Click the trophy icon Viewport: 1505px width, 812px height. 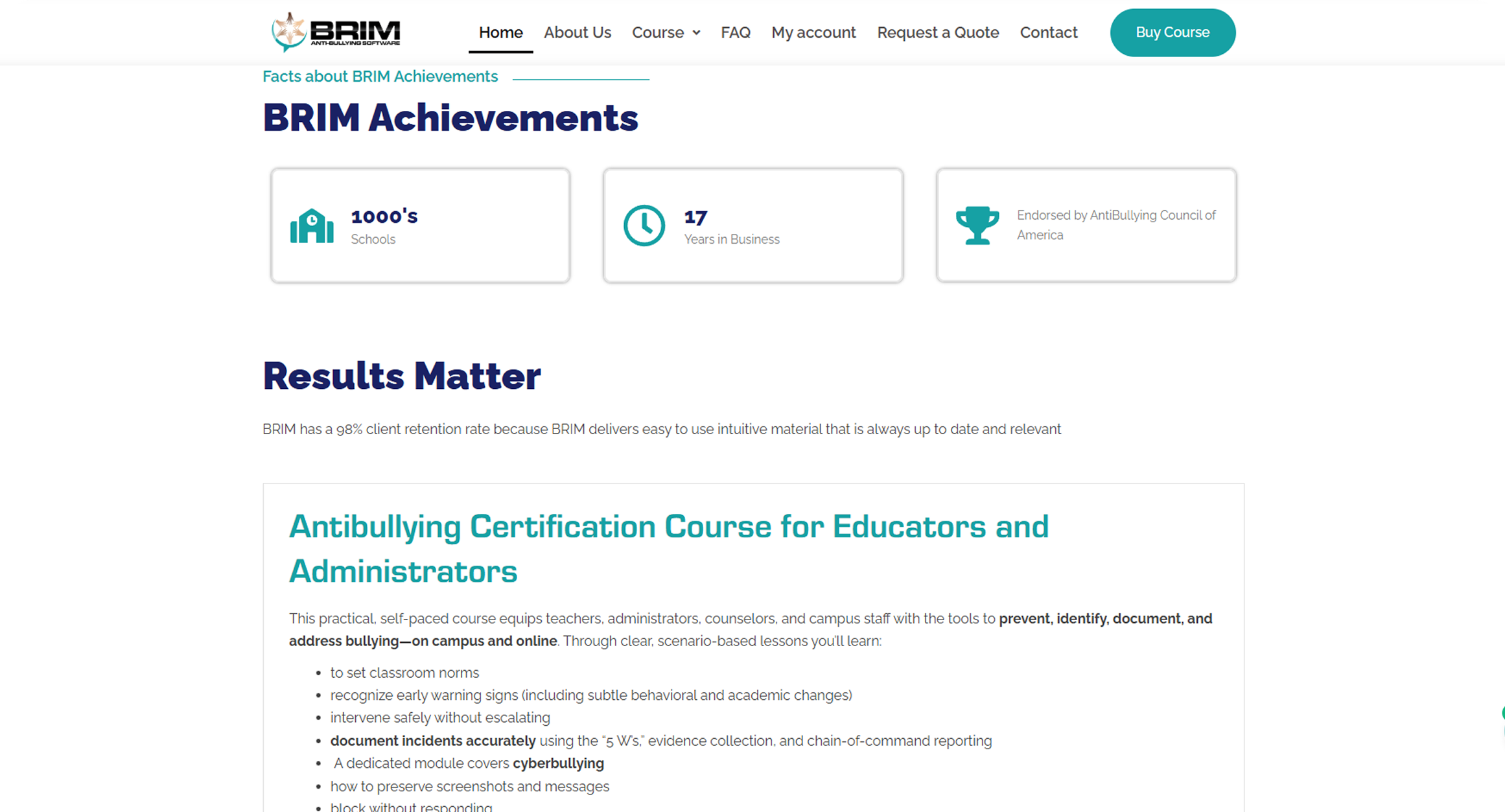click(977, 225)
